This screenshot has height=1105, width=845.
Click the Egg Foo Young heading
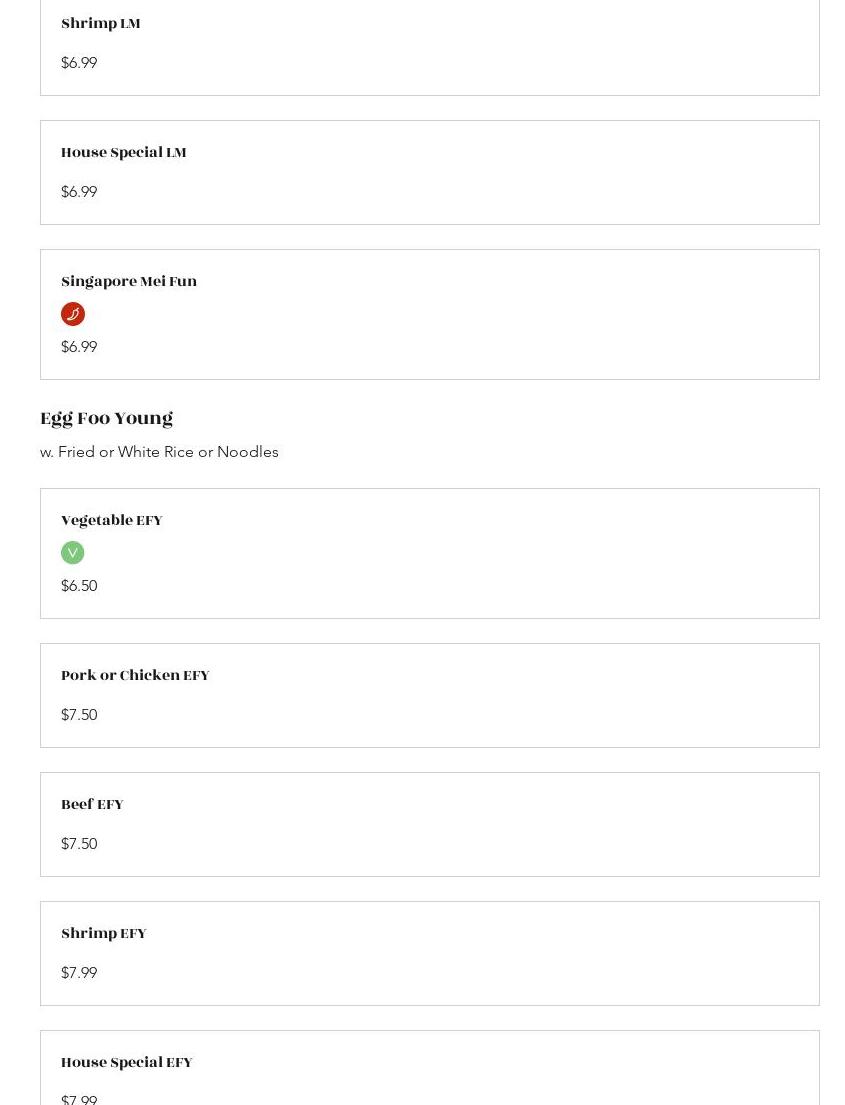pos(106,418)
